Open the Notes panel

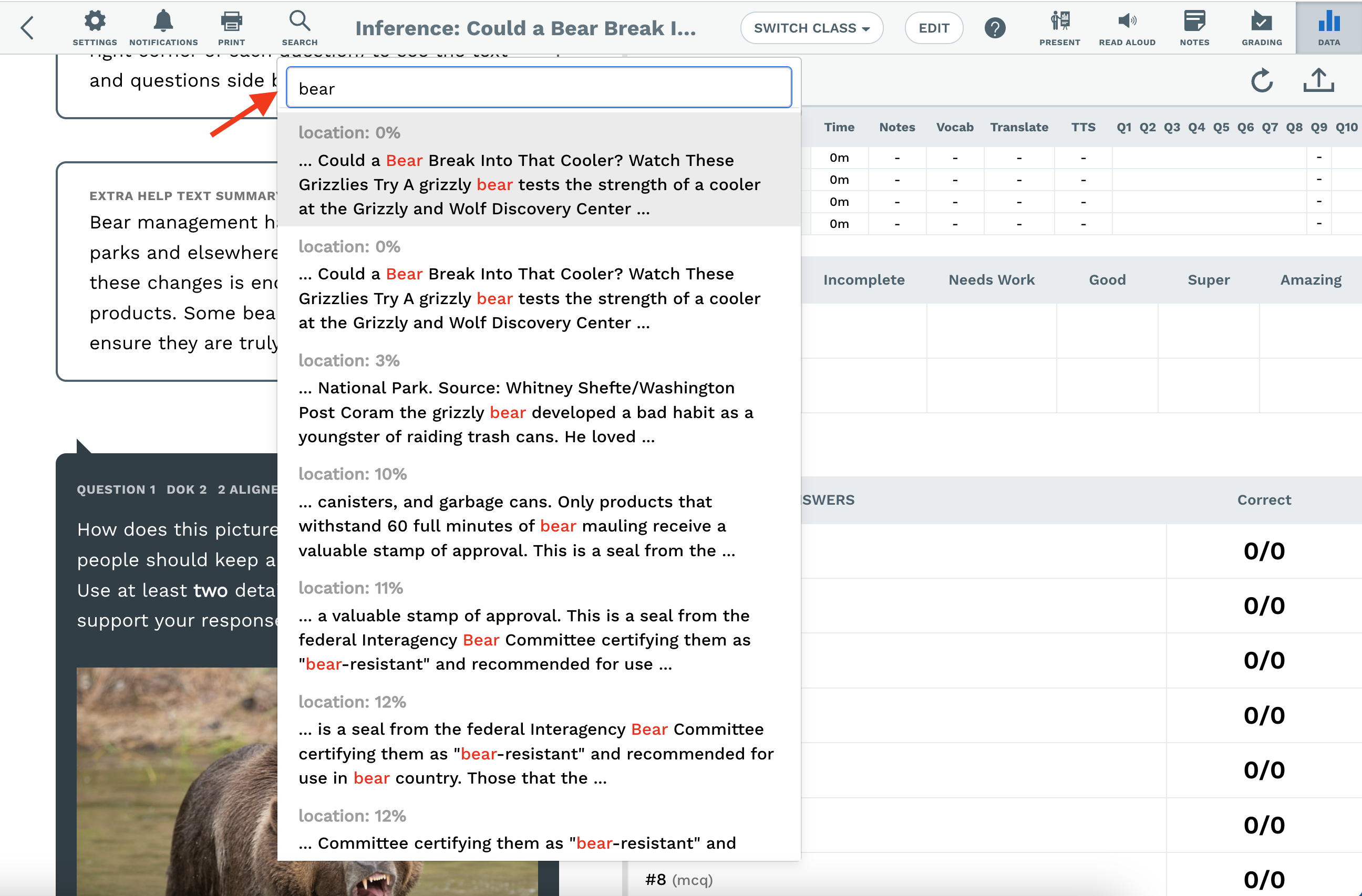coord(1195,27)
